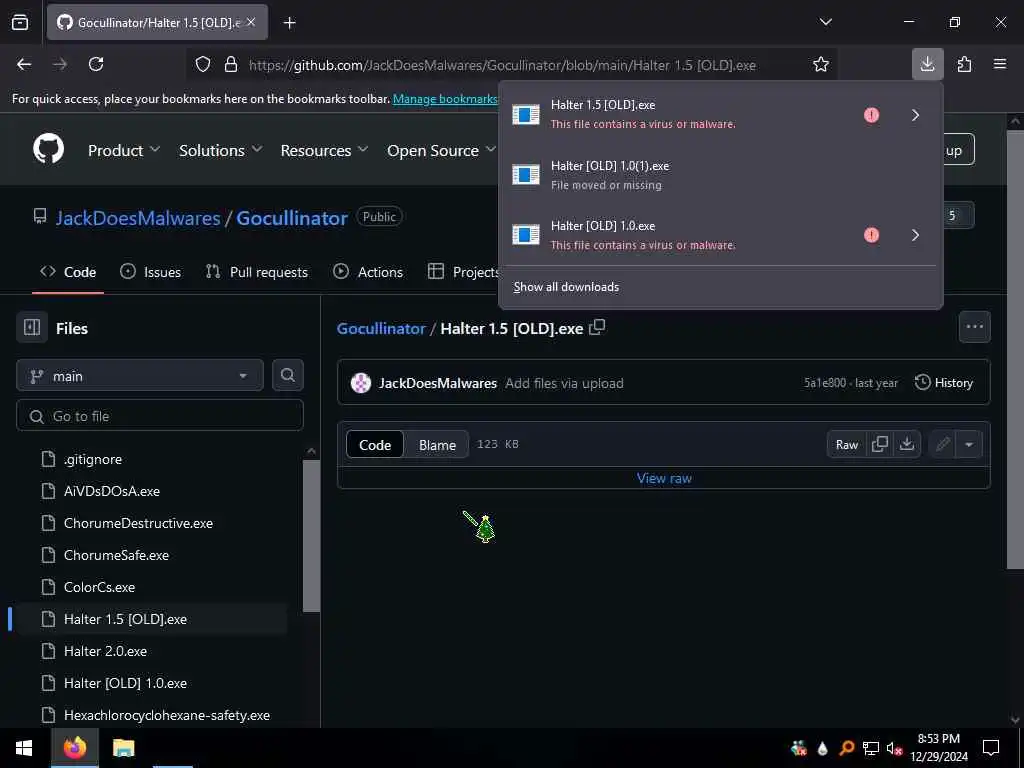Screen dimensions: 1024x768
Task: Open ChorumeSafe.exe in the file tree
Action: point(116,555)
